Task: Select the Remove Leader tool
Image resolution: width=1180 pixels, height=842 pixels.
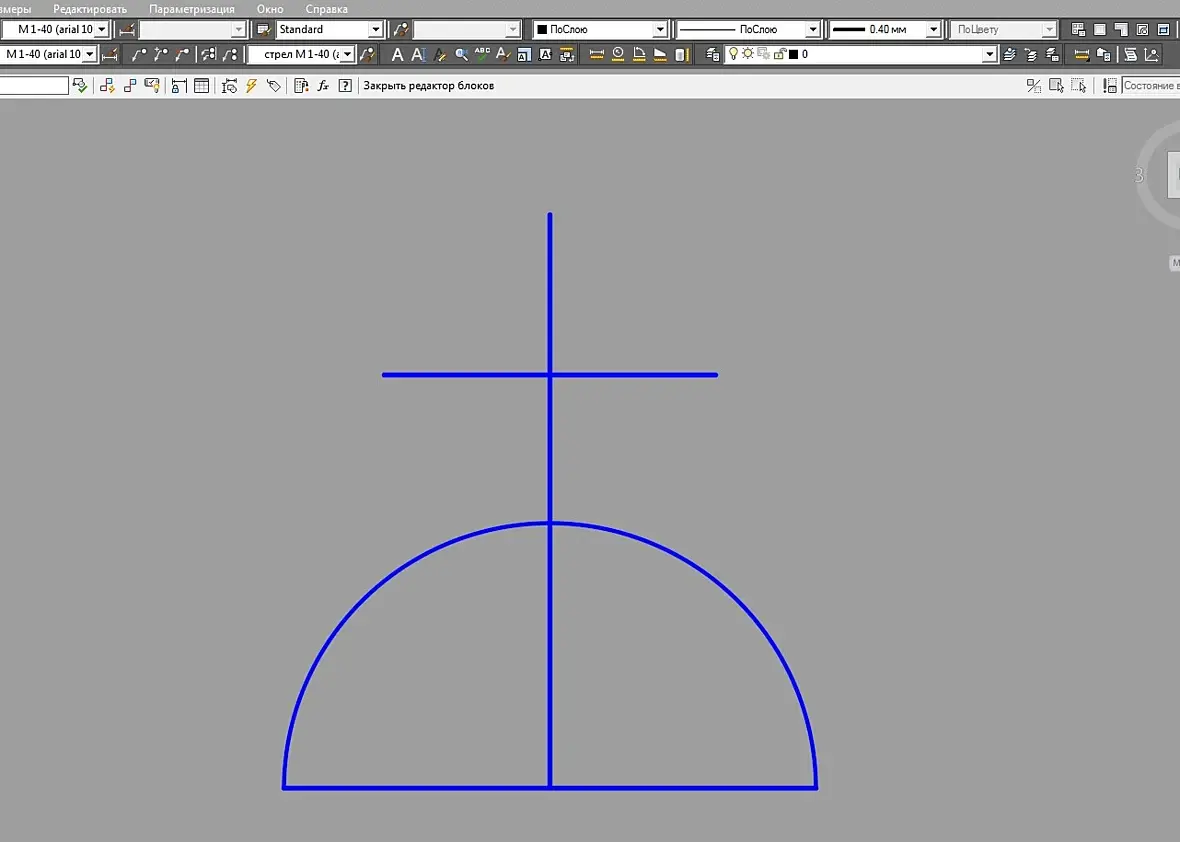Action: [x=182, y=54]
